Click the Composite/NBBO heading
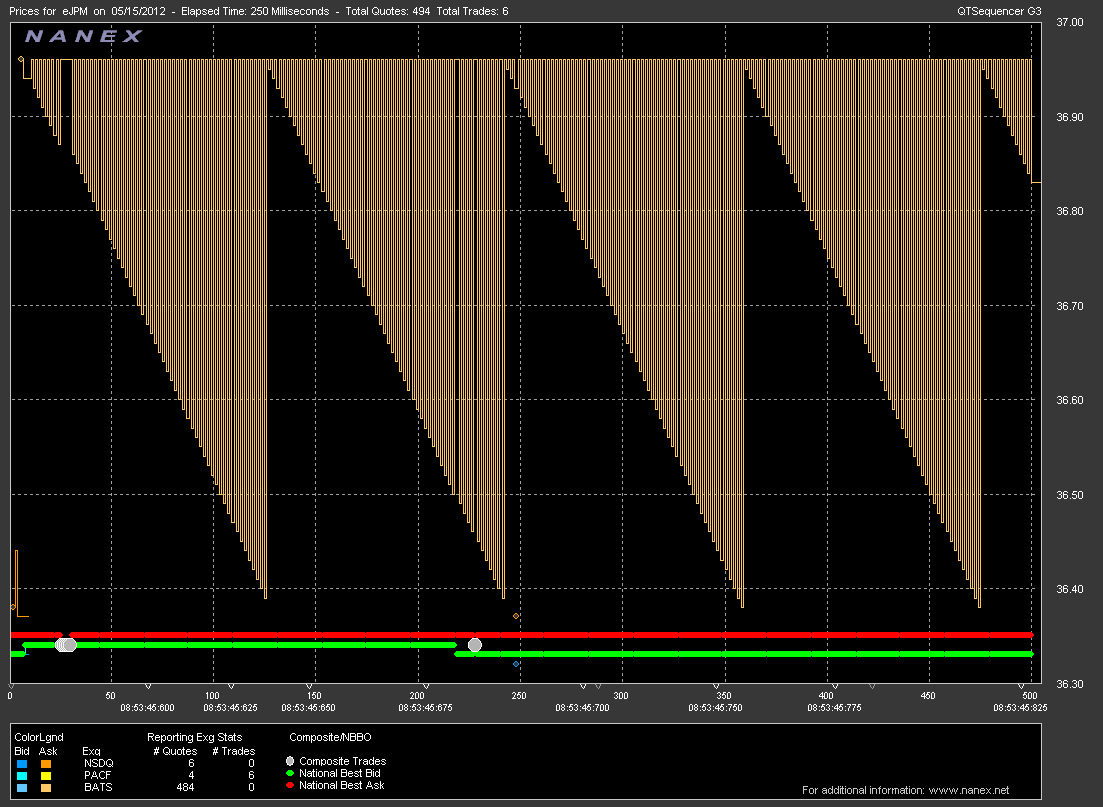 [330, 737]
